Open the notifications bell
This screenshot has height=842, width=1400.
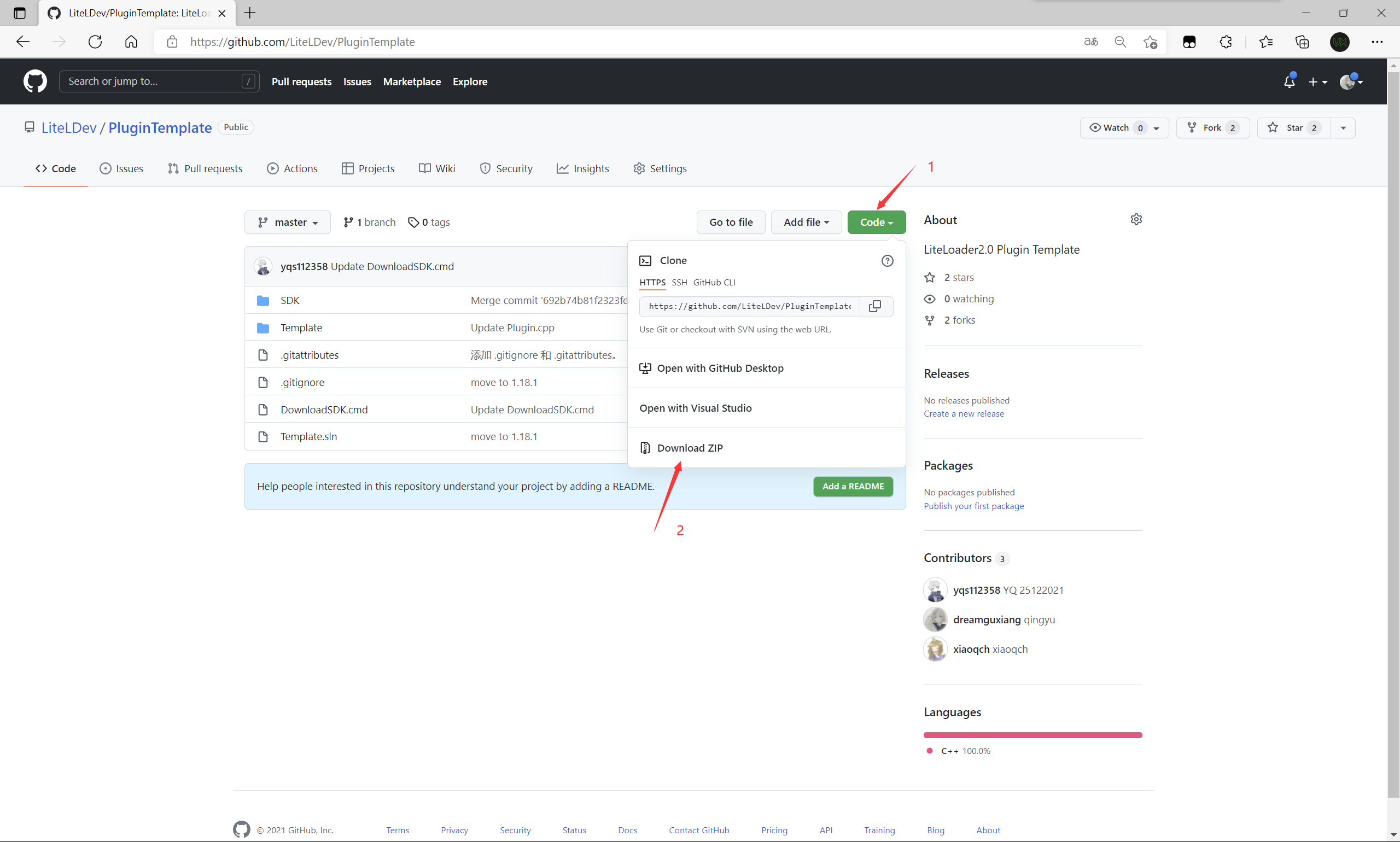click(x=1290, y=81)
